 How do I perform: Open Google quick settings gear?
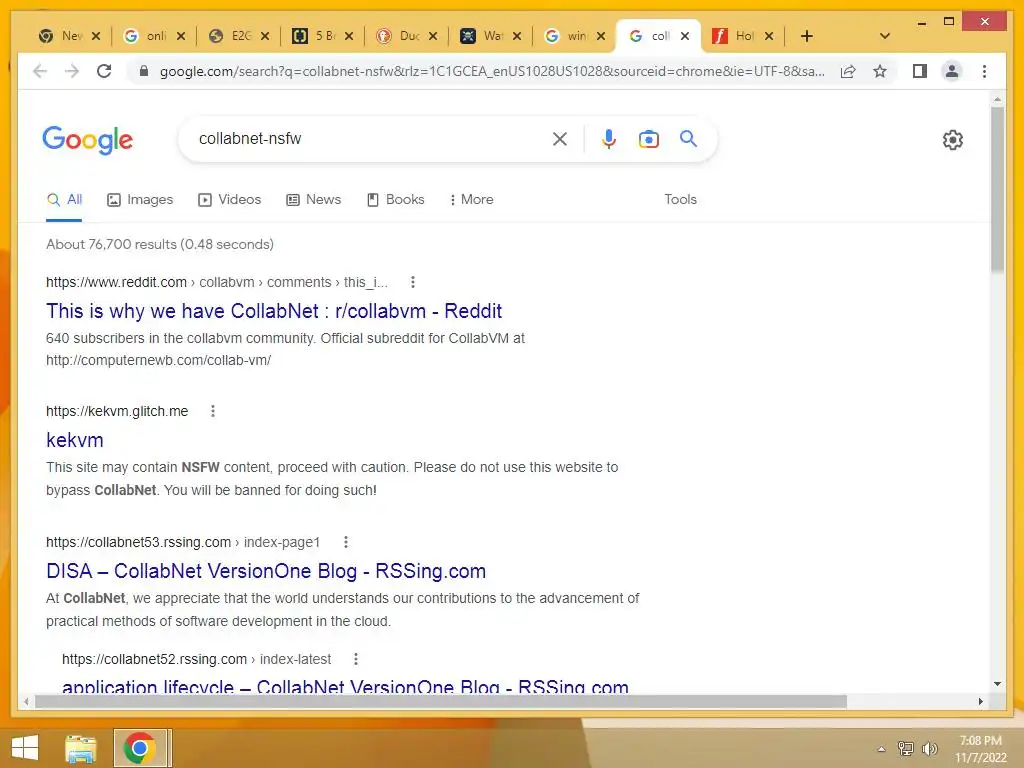click(x=953, y=140)
